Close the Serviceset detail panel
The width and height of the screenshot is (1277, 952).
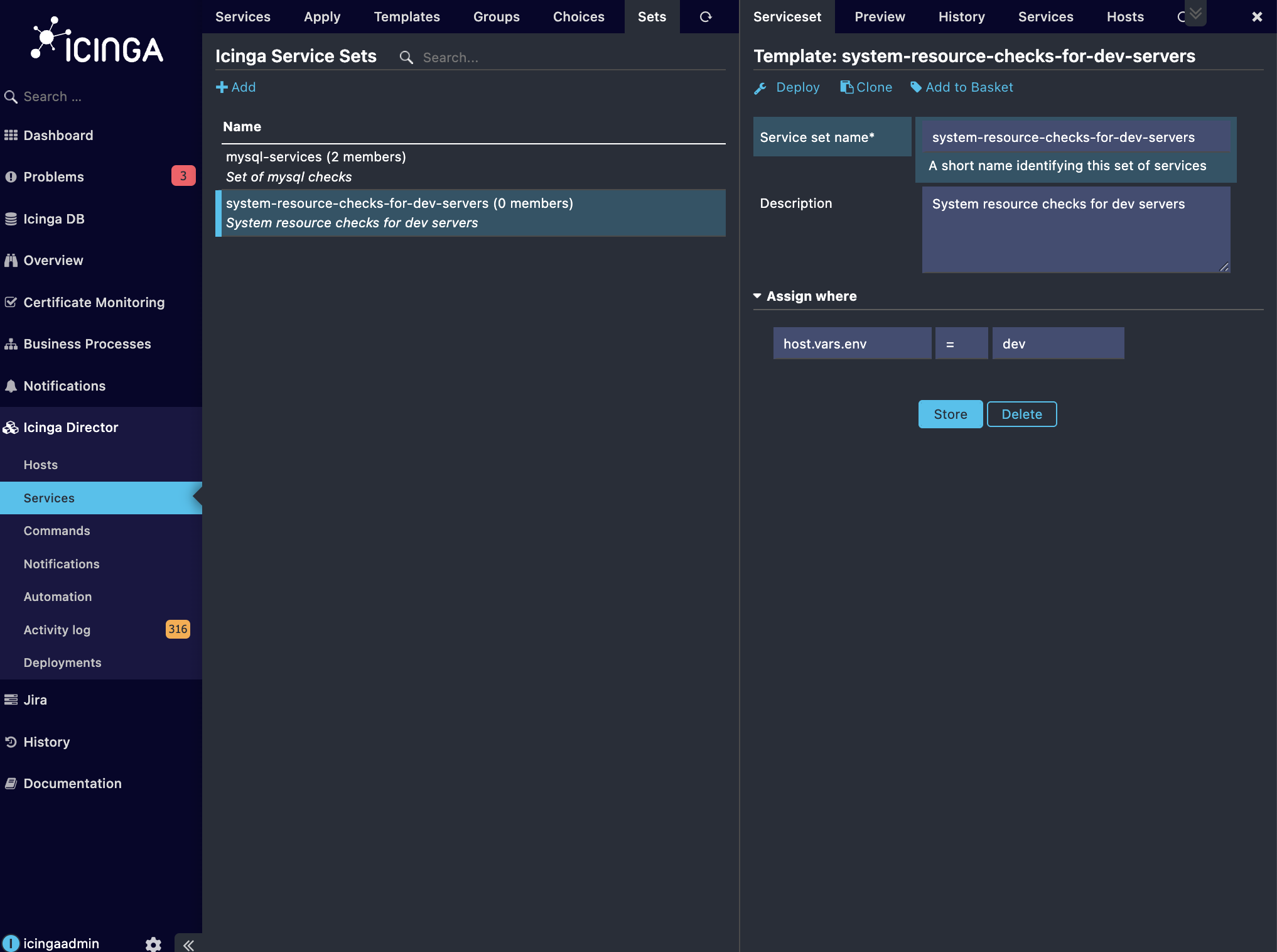click(1257, 17)
